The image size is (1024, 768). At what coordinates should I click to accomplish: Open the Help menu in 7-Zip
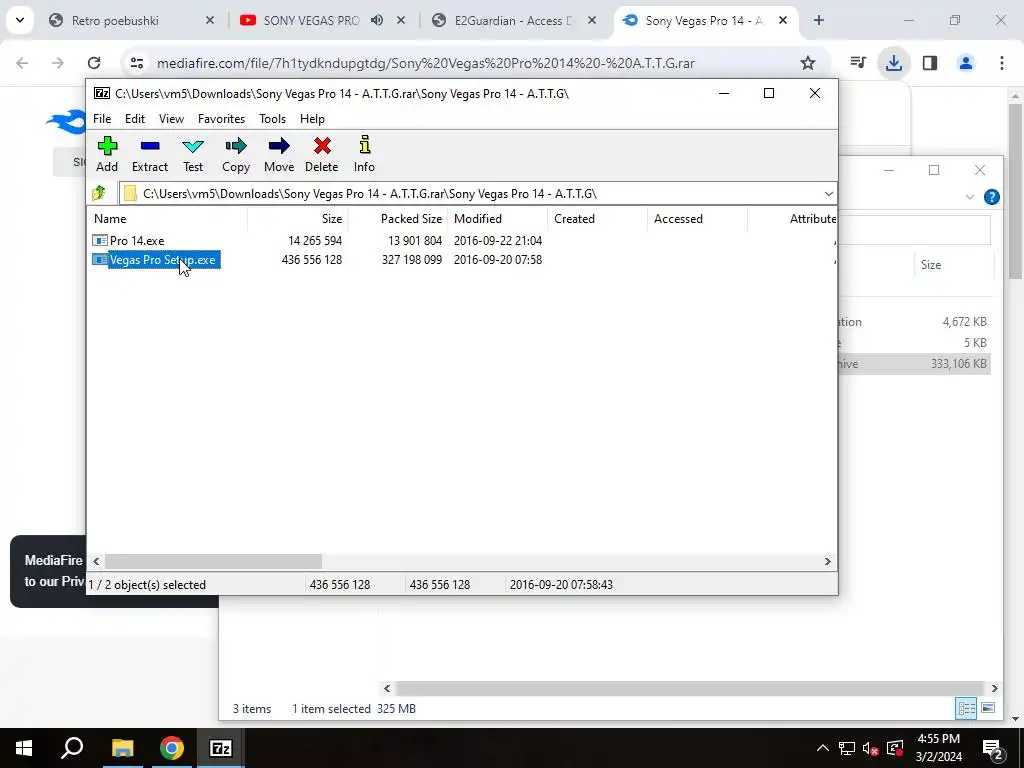(312, 119)
